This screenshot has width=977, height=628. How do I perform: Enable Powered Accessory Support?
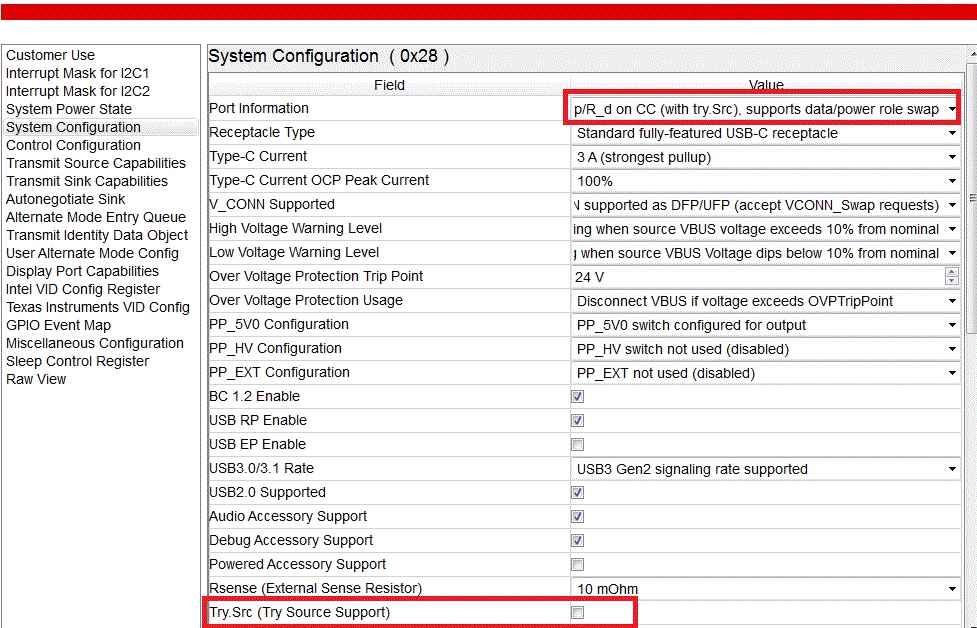[577, 564]
